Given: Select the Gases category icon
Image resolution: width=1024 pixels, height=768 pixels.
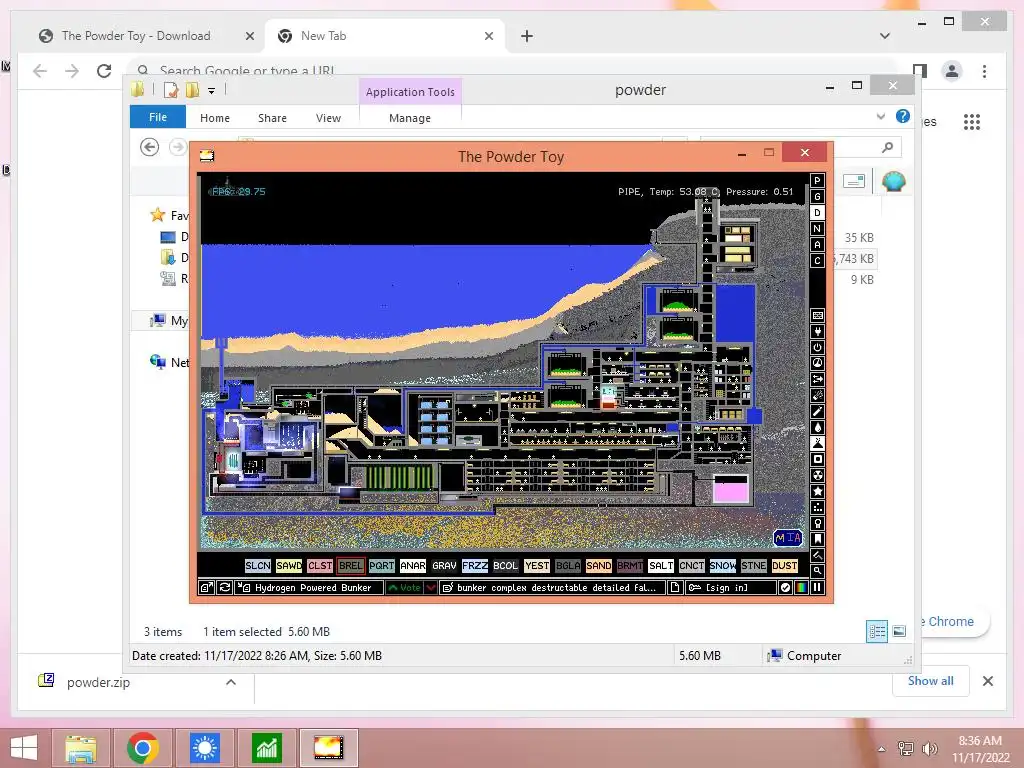Looking at the screenshot, I should 817,411.
